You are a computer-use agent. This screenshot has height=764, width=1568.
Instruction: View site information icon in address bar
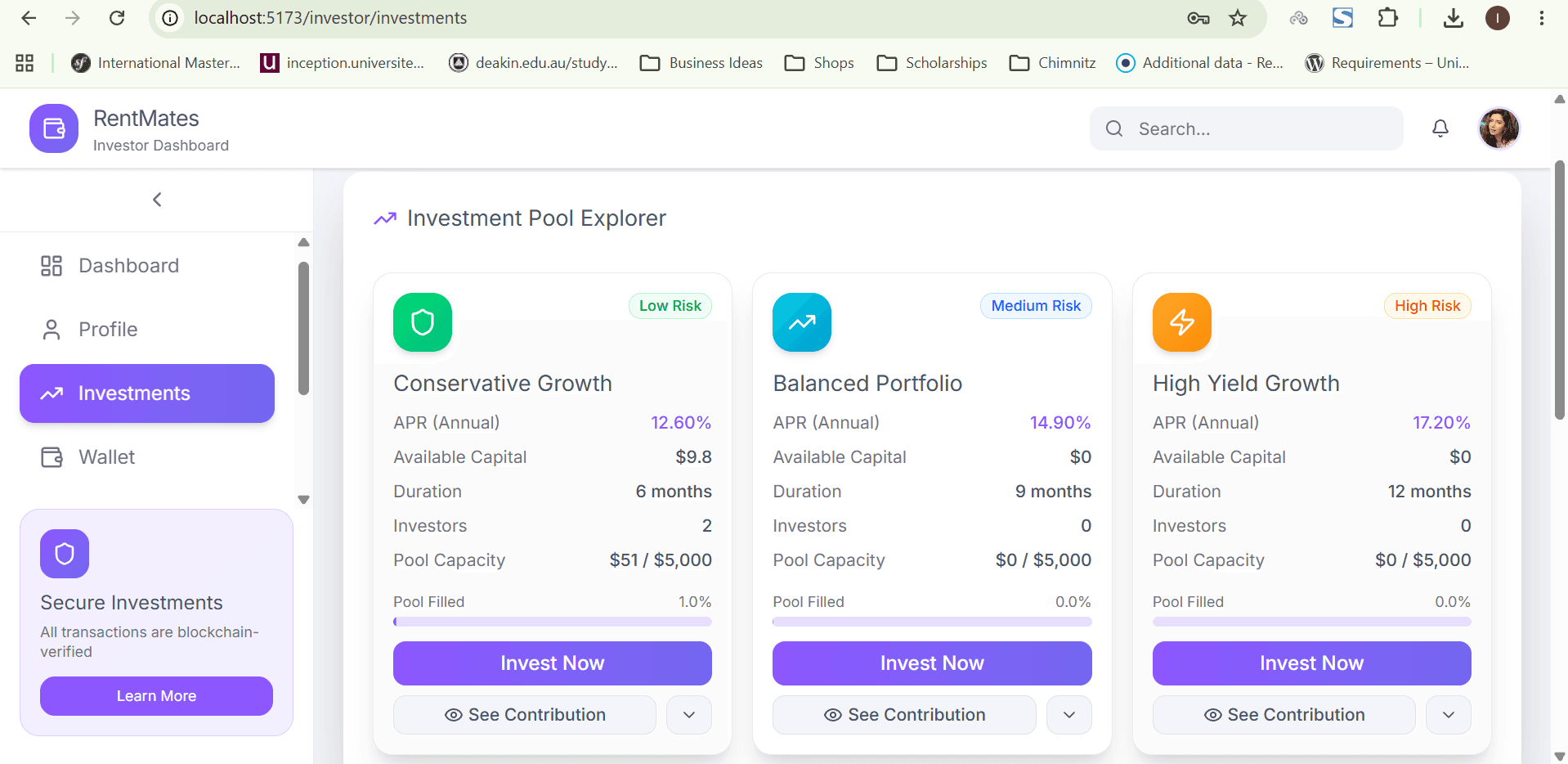pos(170,18)
